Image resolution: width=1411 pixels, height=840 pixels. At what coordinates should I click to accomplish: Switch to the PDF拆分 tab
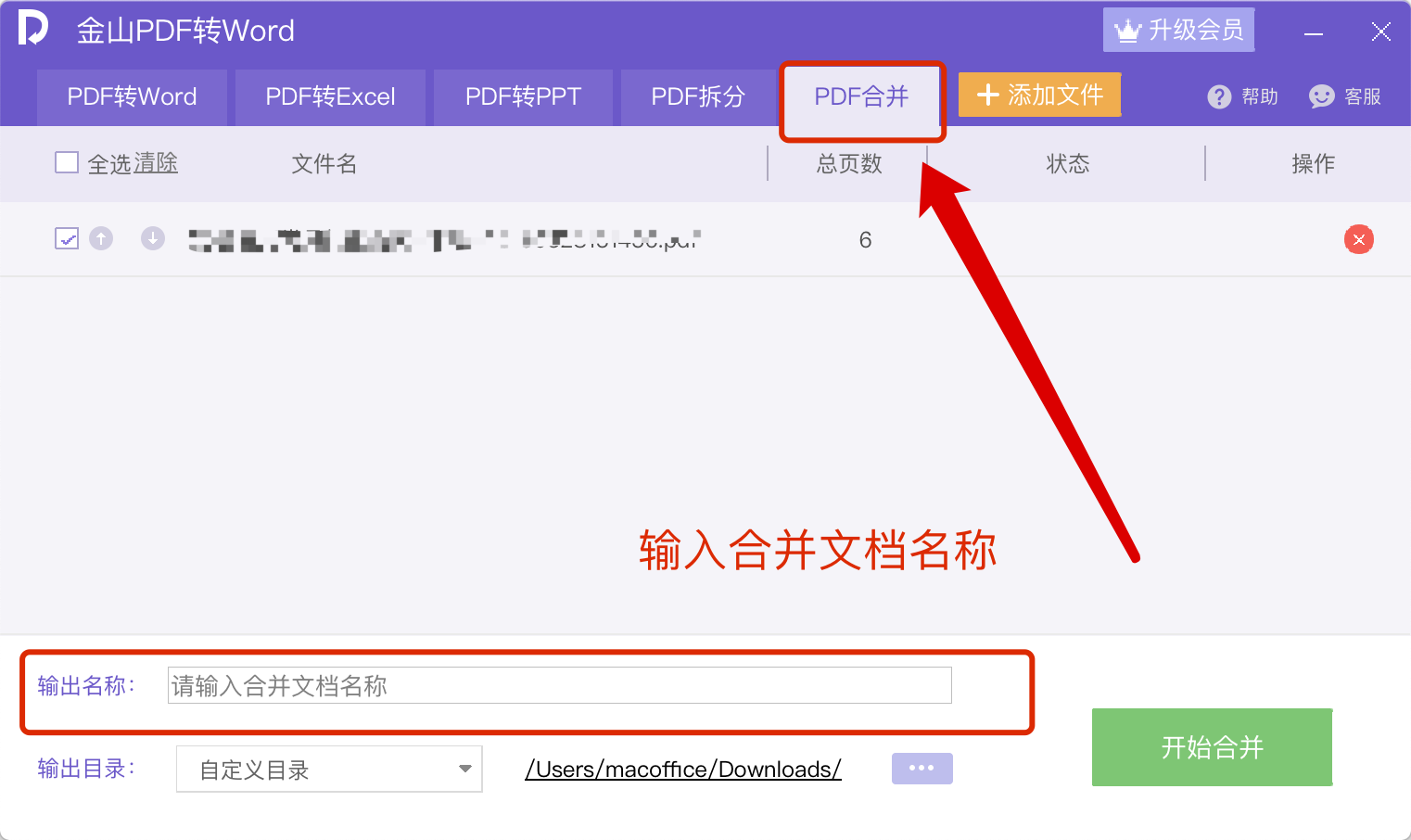click(x=698, y=96)
